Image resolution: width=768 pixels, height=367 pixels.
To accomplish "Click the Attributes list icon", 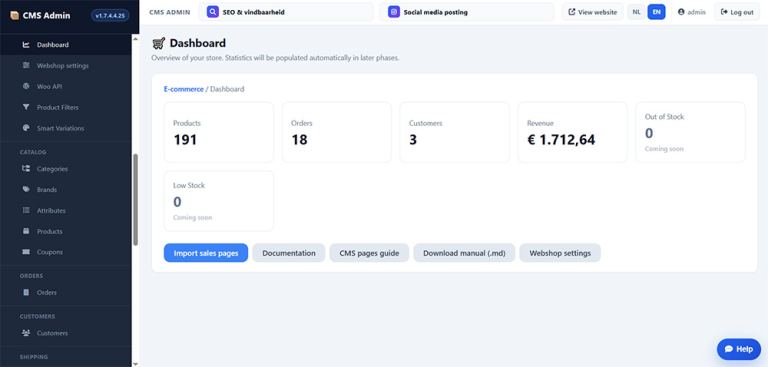I will [26, 210].
